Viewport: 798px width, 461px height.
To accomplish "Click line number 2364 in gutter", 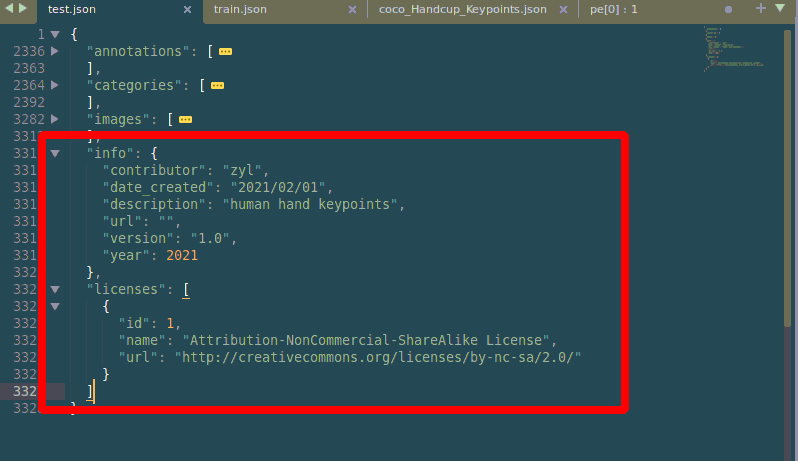I will pos(29,85).
